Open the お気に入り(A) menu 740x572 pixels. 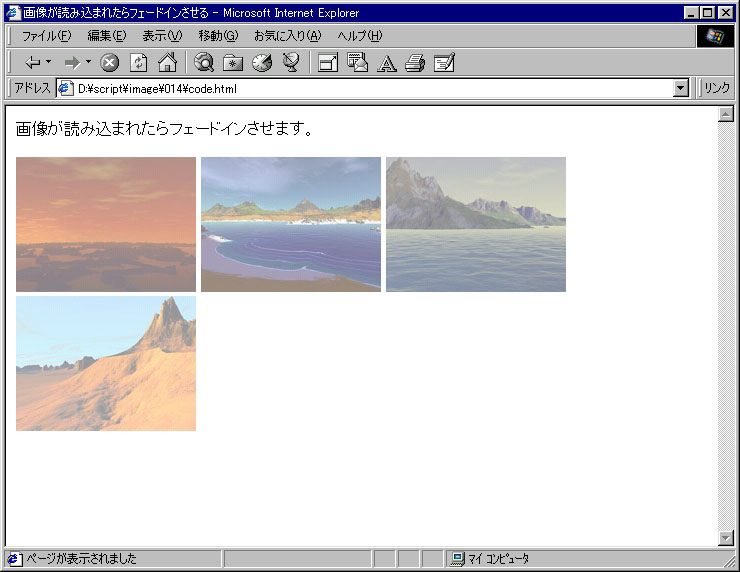click(x=287, y=36)
